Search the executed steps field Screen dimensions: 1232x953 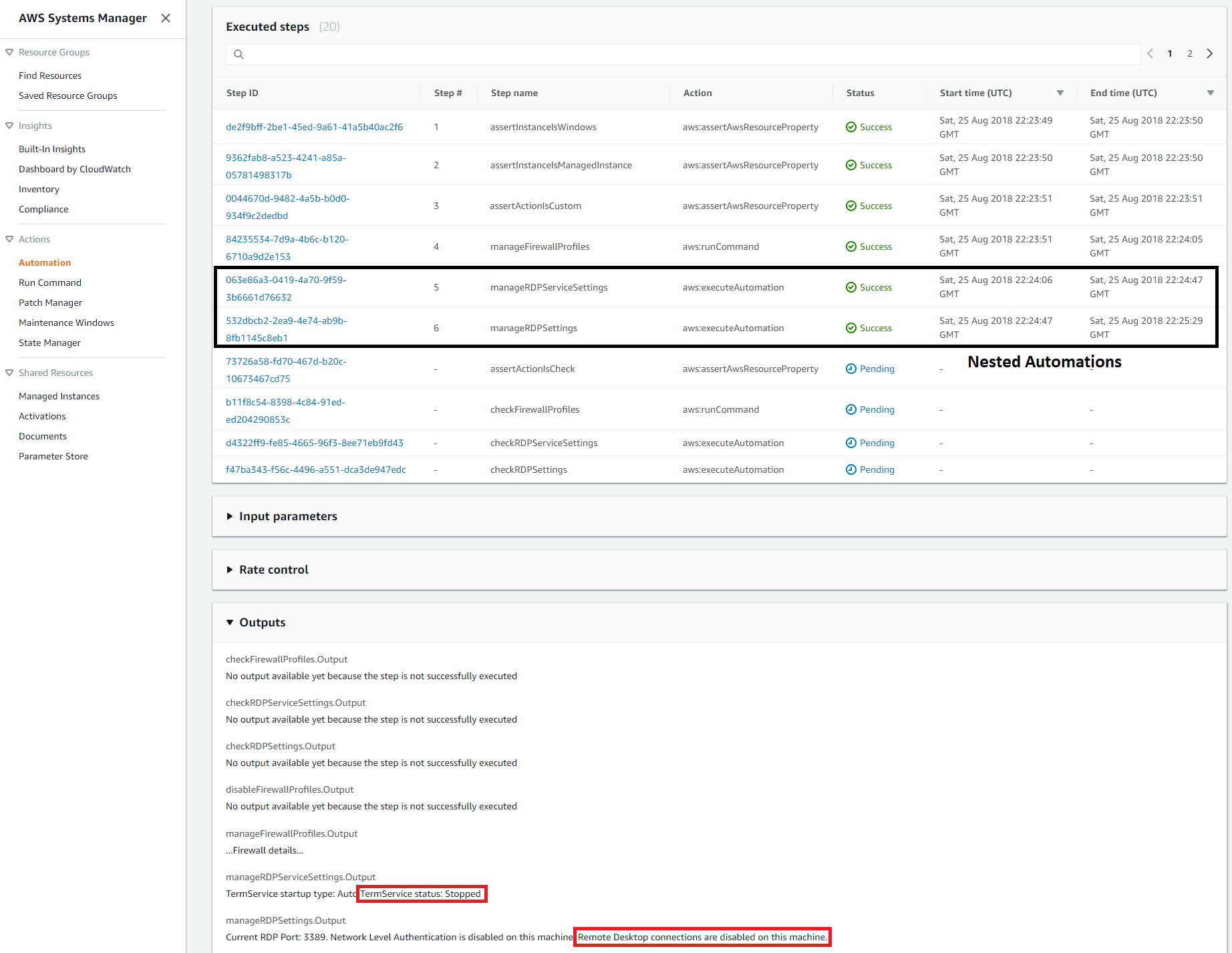(x=683, y=54)
